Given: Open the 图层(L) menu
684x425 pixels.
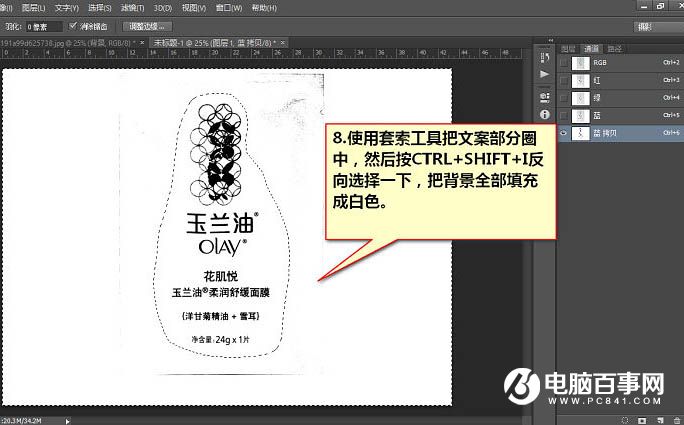Looking at the screenshot, I should (34, 8).
